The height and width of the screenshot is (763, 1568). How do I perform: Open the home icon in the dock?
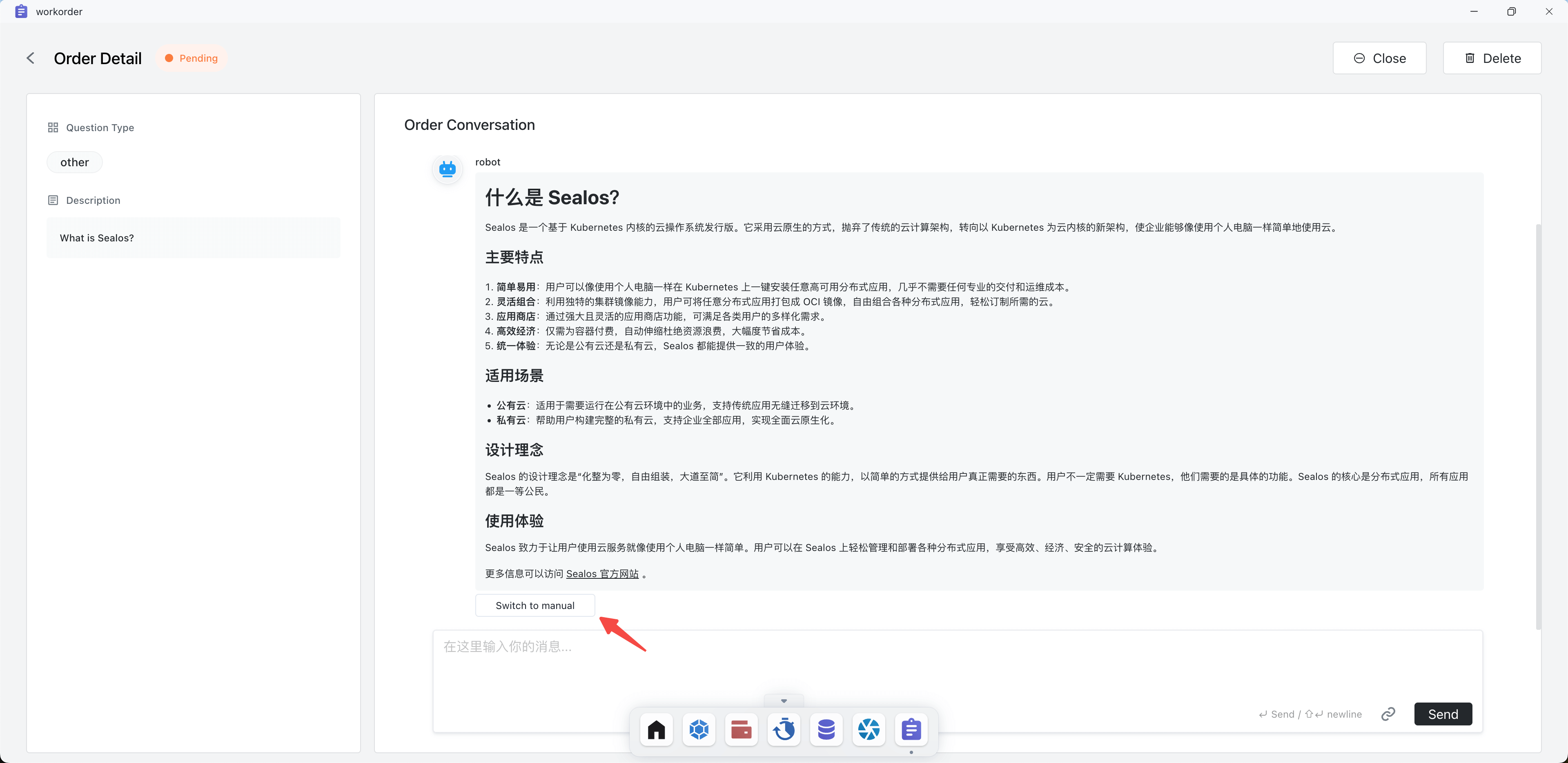656,729
